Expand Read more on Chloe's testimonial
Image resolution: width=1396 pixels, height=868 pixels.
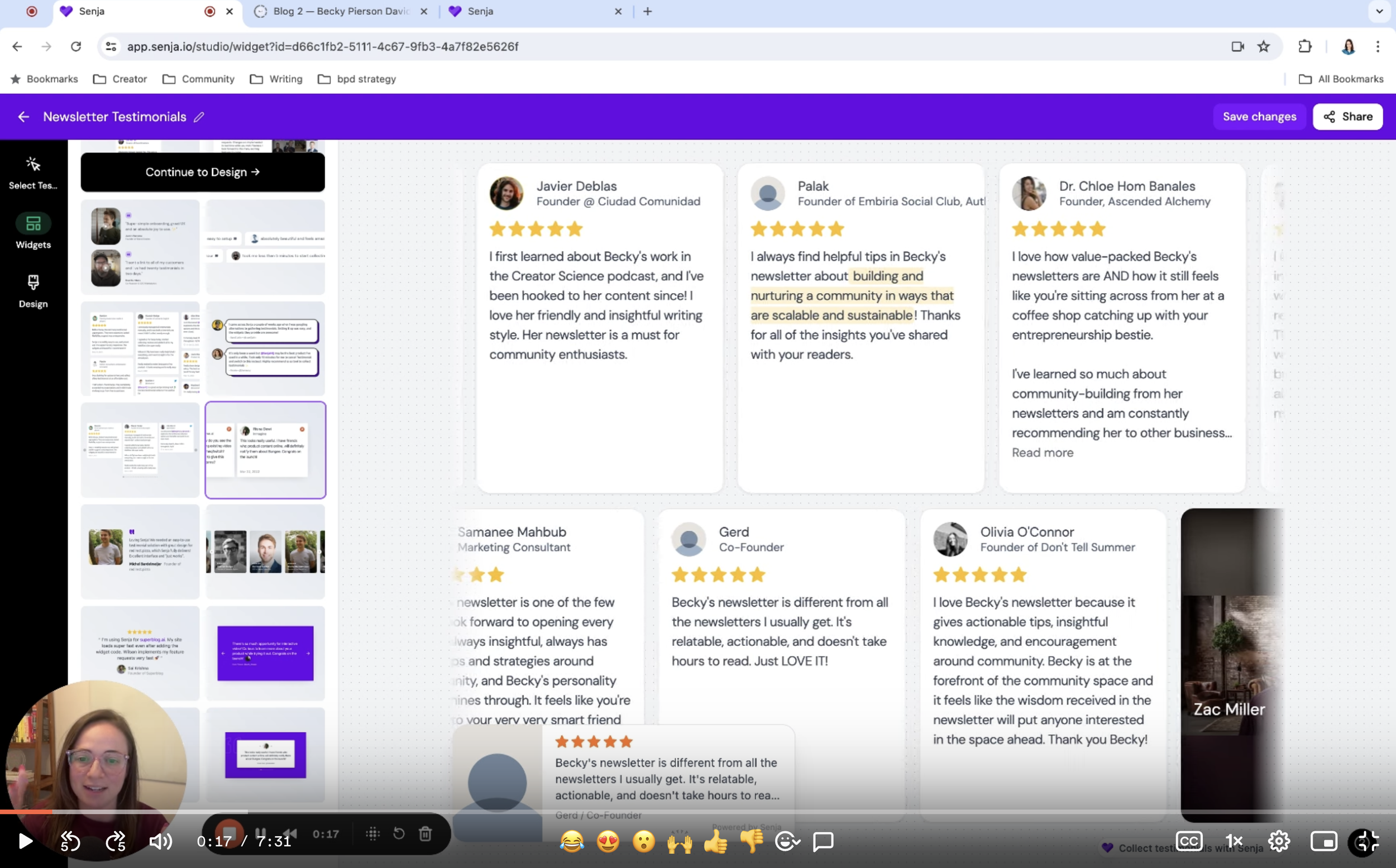[1043, 452]
